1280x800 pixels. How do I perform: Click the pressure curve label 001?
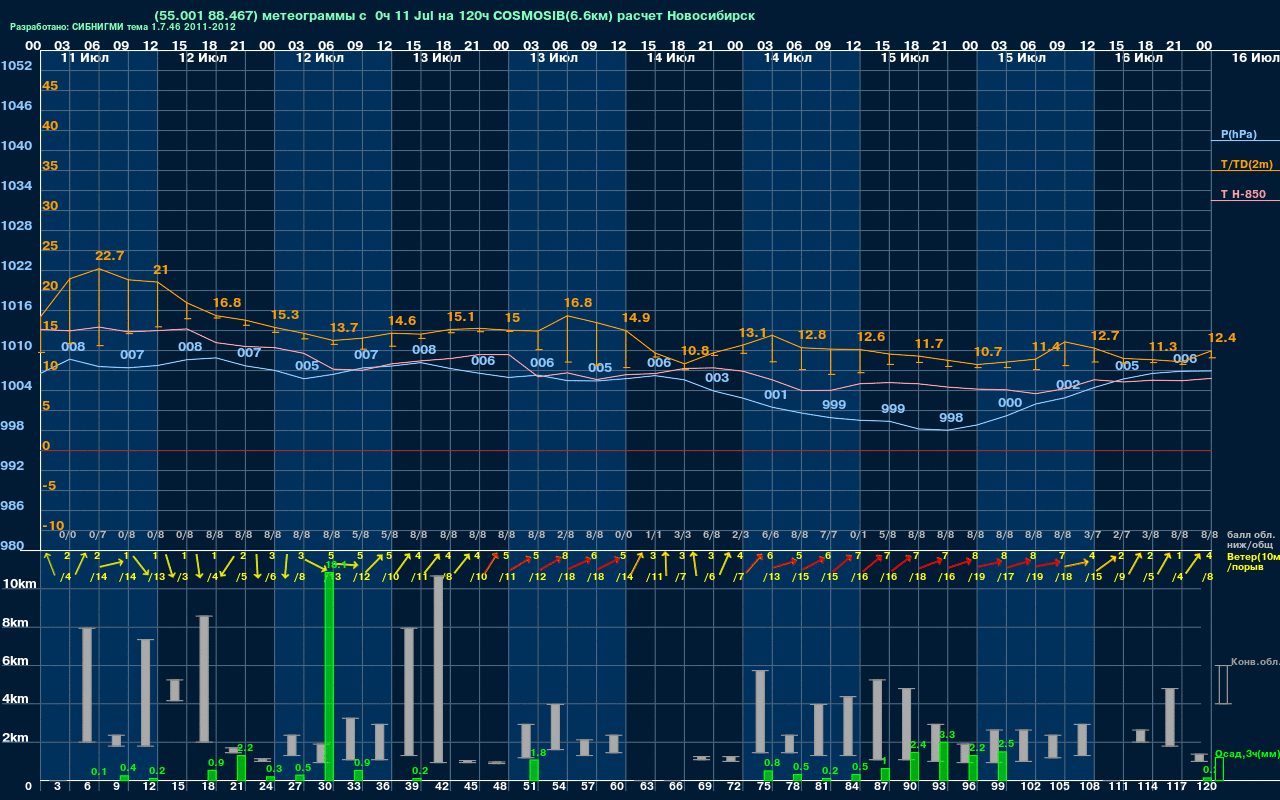point(776,395)
